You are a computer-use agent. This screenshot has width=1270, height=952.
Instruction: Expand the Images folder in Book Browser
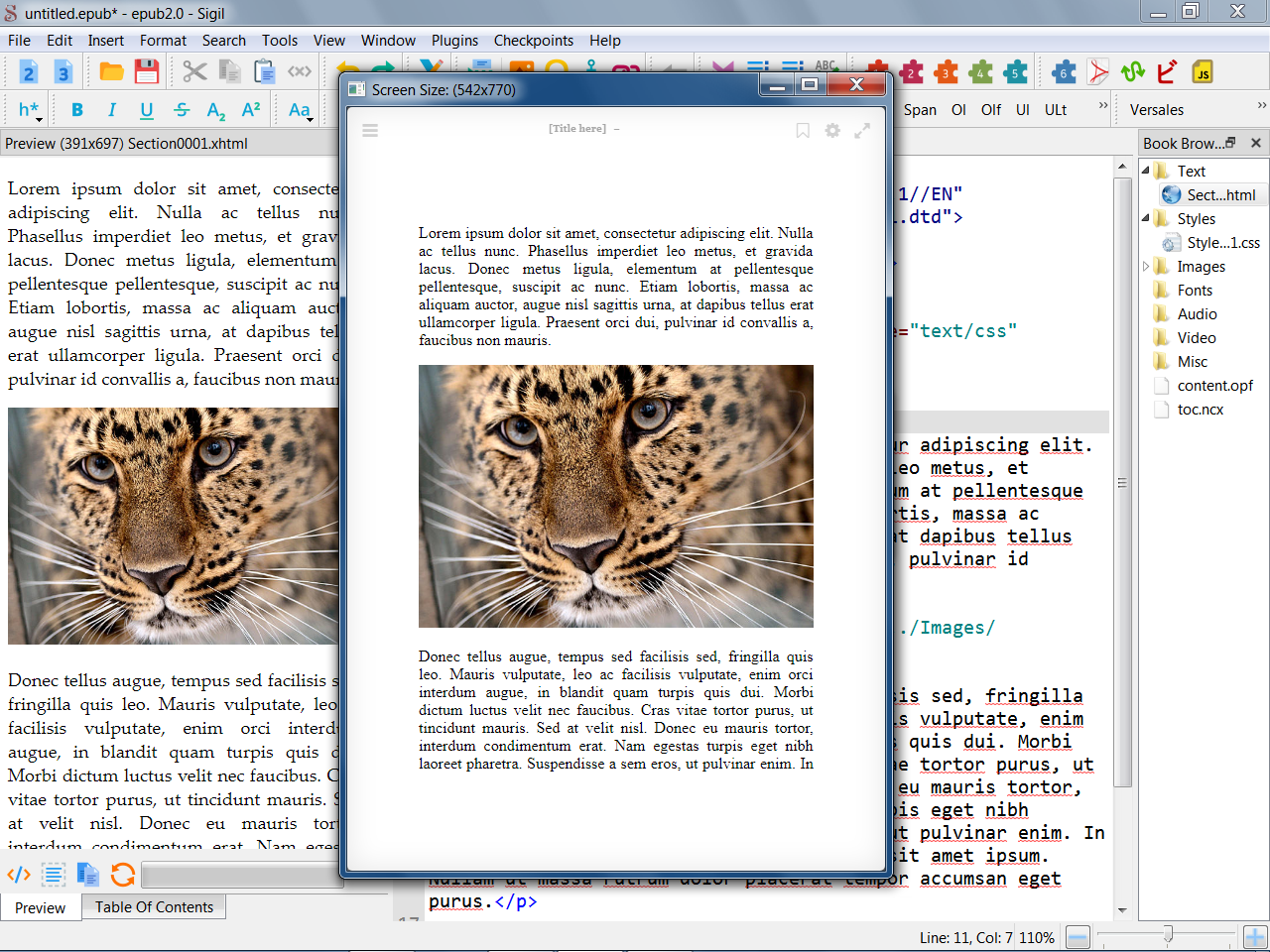point(1146,266)
